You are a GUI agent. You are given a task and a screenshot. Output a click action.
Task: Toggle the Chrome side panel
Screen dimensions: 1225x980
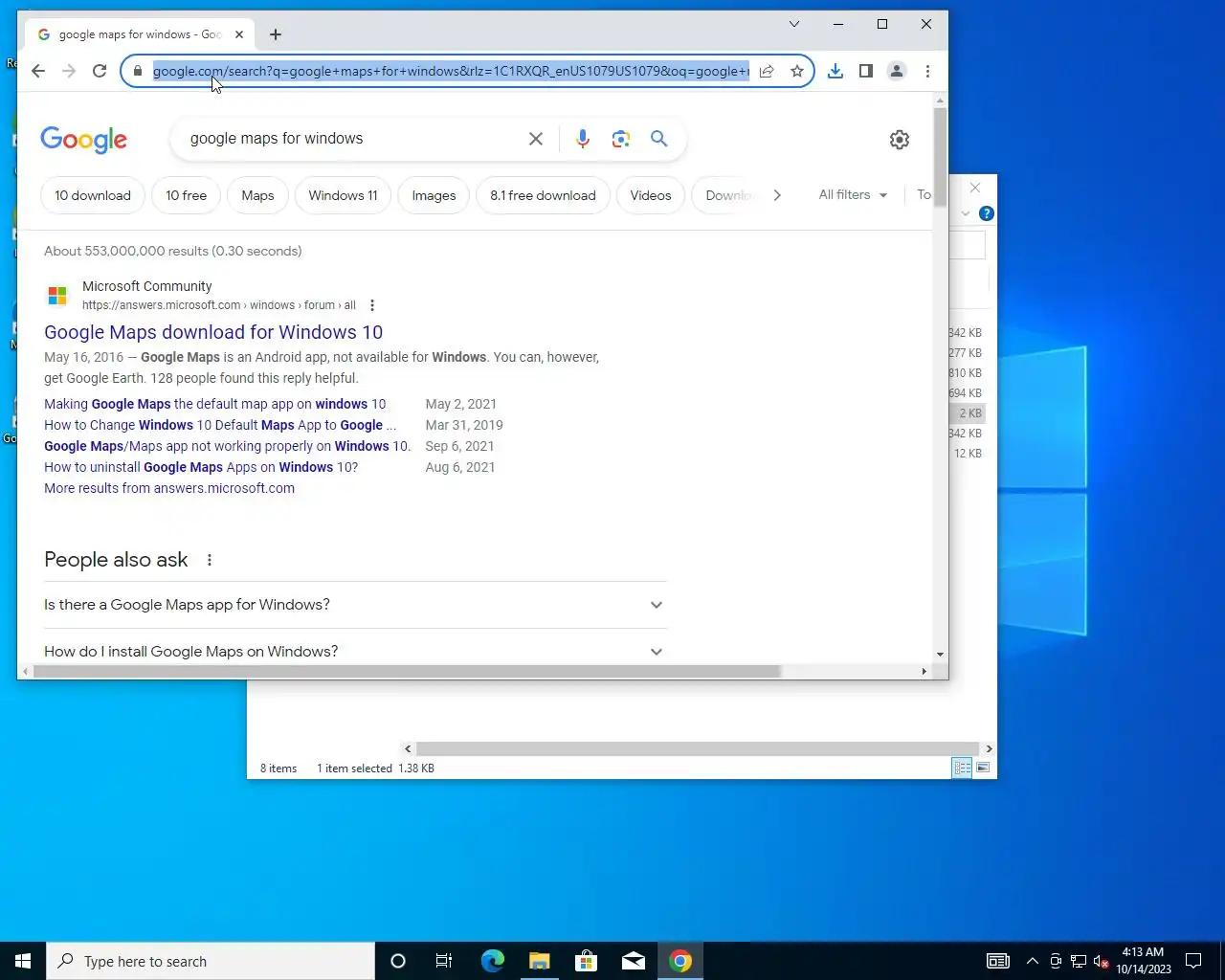866,71
